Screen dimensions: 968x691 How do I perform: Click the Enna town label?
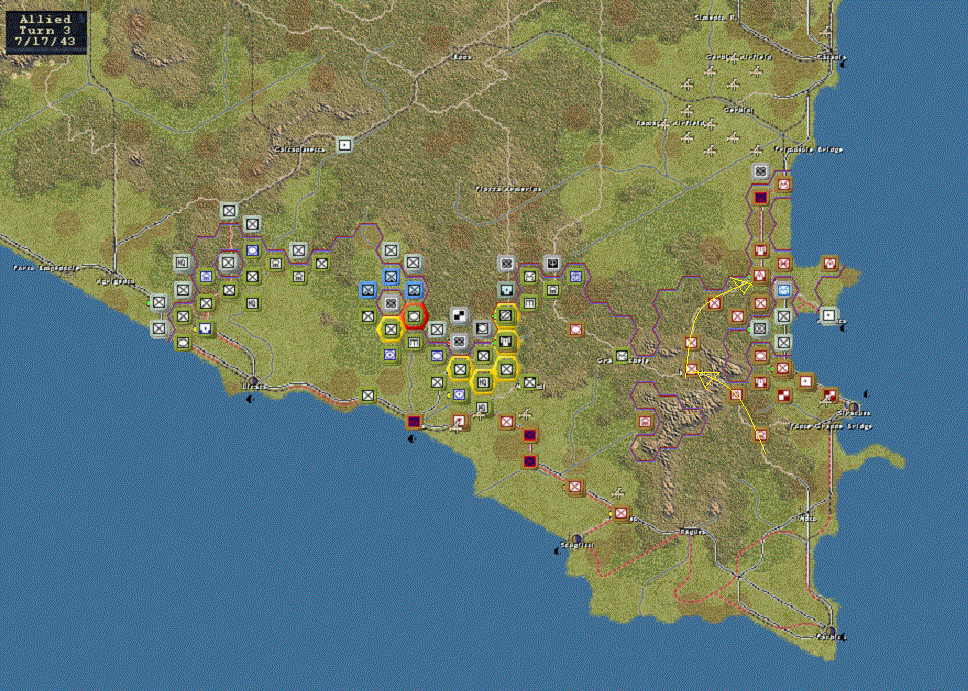462,57
